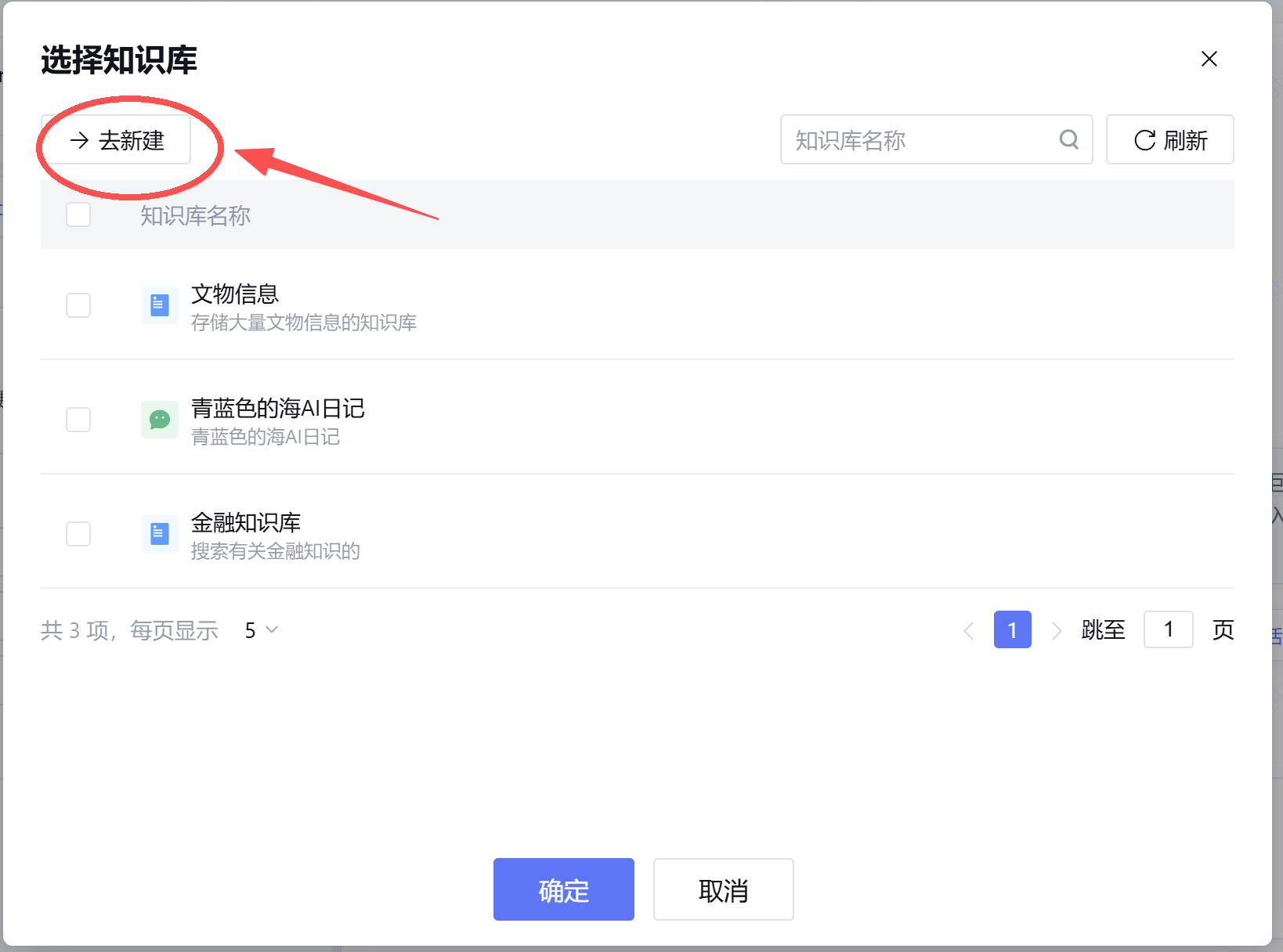1283x952 pixels.
Task: Select the 金融知识库 checkbox
Action: 78,534
